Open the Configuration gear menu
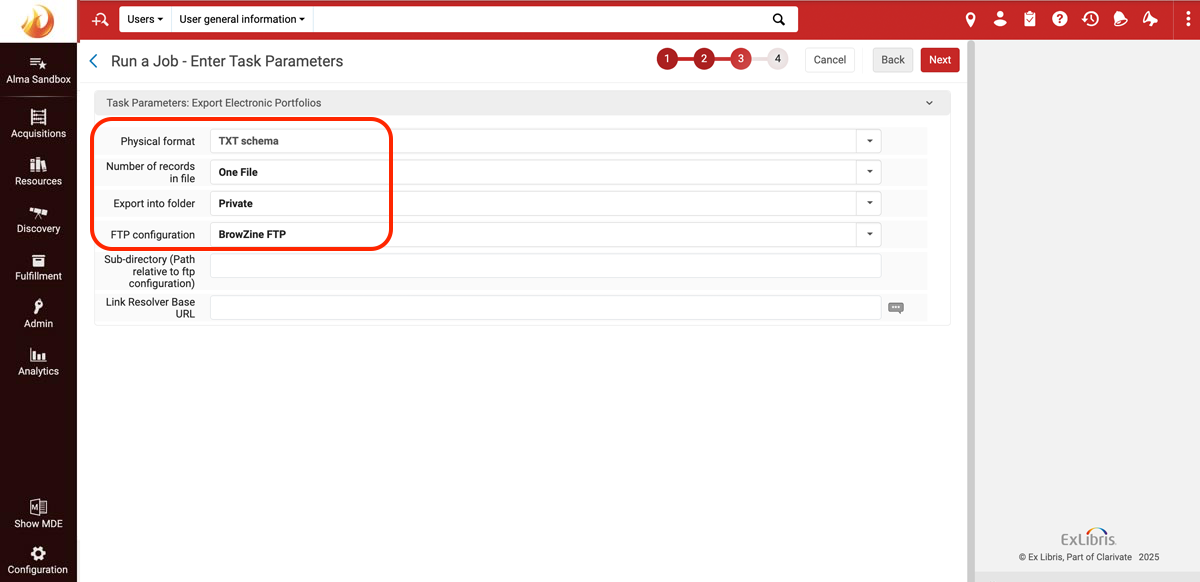The width and height of the screenshot is (1200, 582). coord(38,560)
